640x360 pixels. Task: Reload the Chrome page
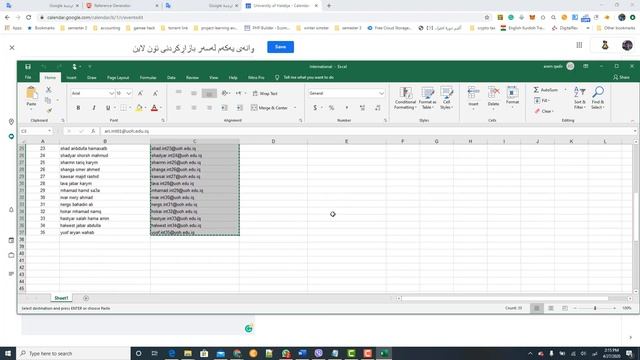click(x=29, y=18)
